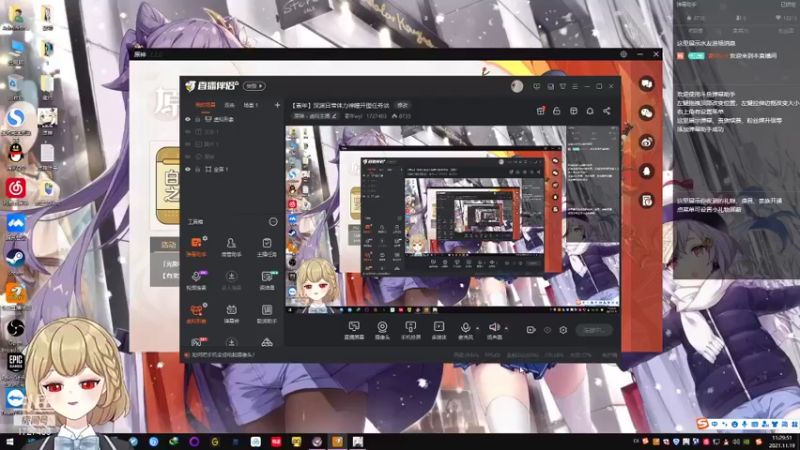The height and width of the screenshot is (450, 800).
Task: Click the stream preview area
Action: [x=453, y=219]
